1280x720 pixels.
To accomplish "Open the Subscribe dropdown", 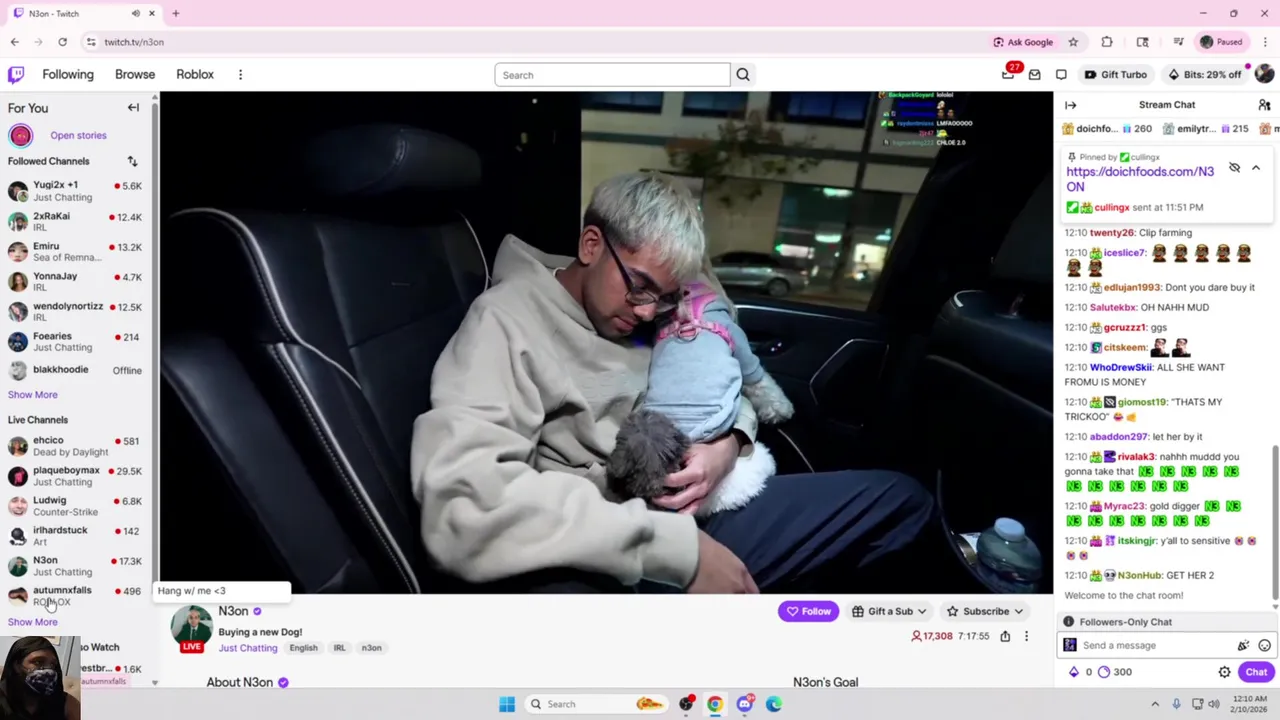I will 985,612.
